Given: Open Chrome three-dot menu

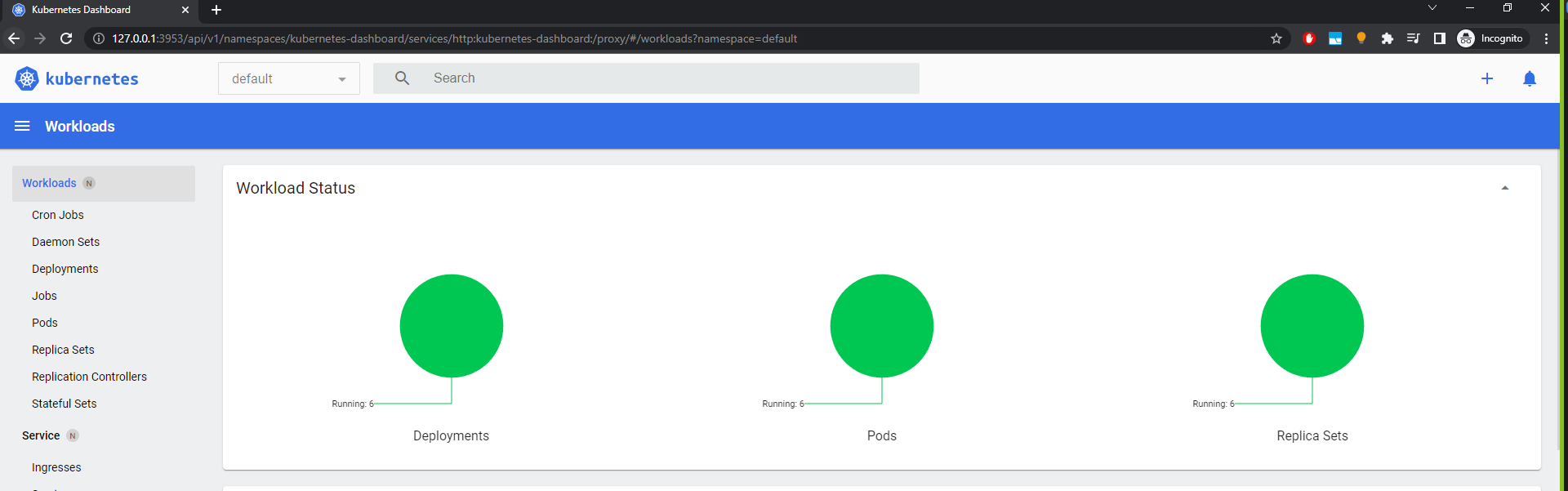Looking at the screenshot, I should pos(1546,38).
